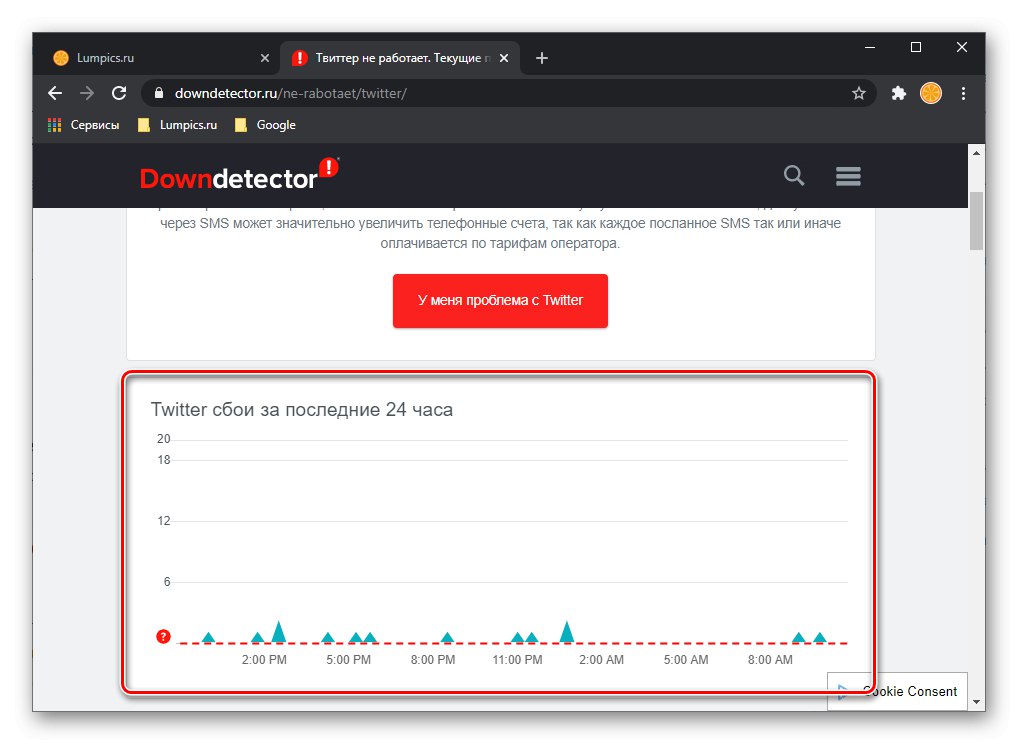Image resolution: width=1018 pixels, height=744 pixels.
Task: Click the red question mark baseline icon
Action: coord(164,636)
